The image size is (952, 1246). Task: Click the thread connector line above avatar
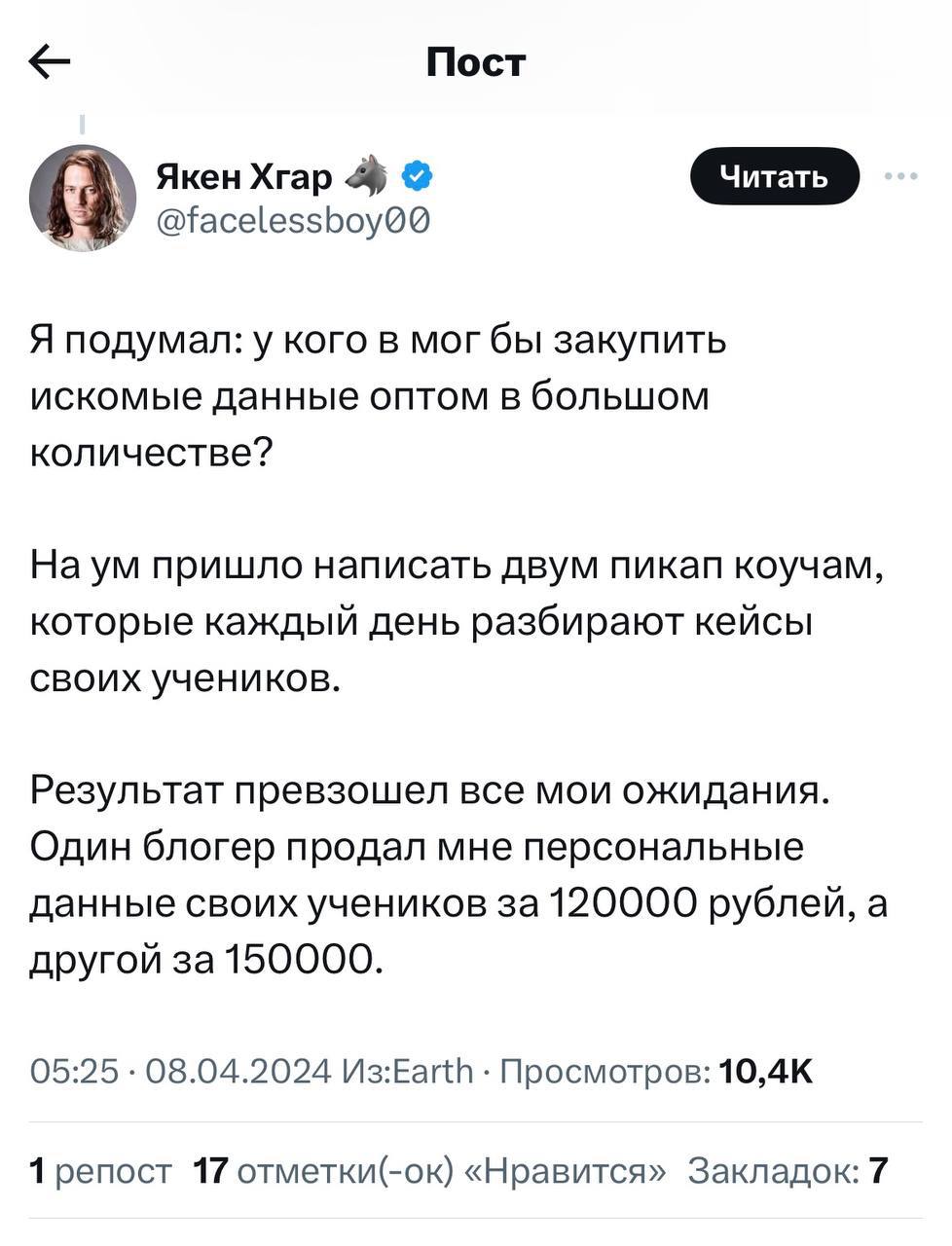pyautogui.click(x=82, y=124)
